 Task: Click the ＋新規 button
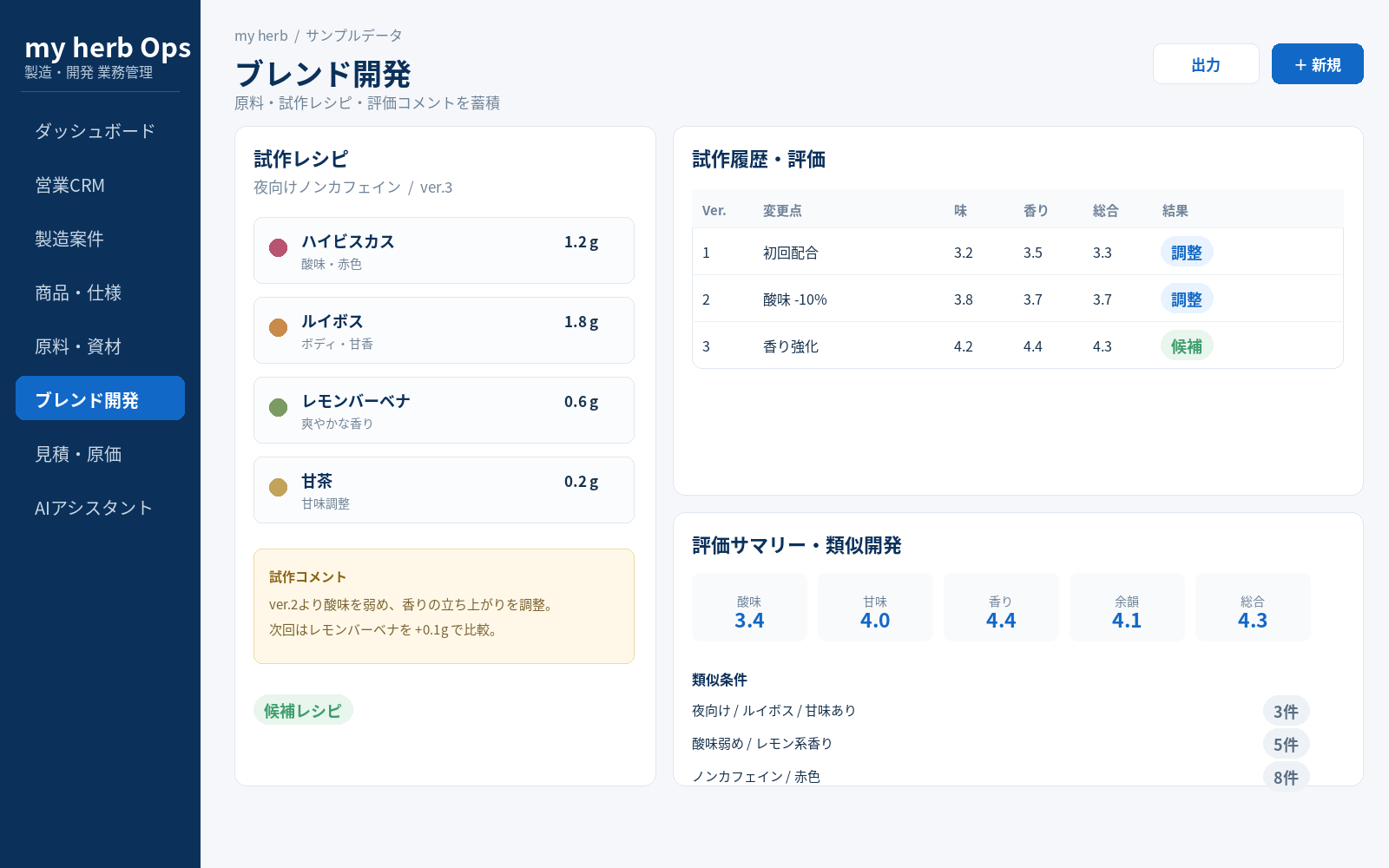1317,64
